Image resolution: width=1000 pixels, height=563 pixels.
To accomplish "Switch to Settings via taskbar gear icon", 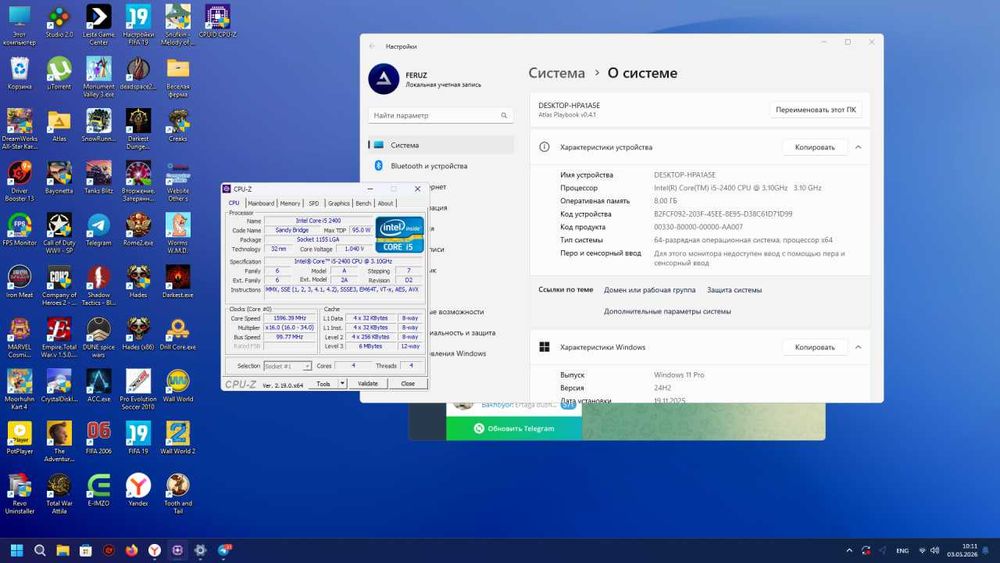I will click(200, 550).
